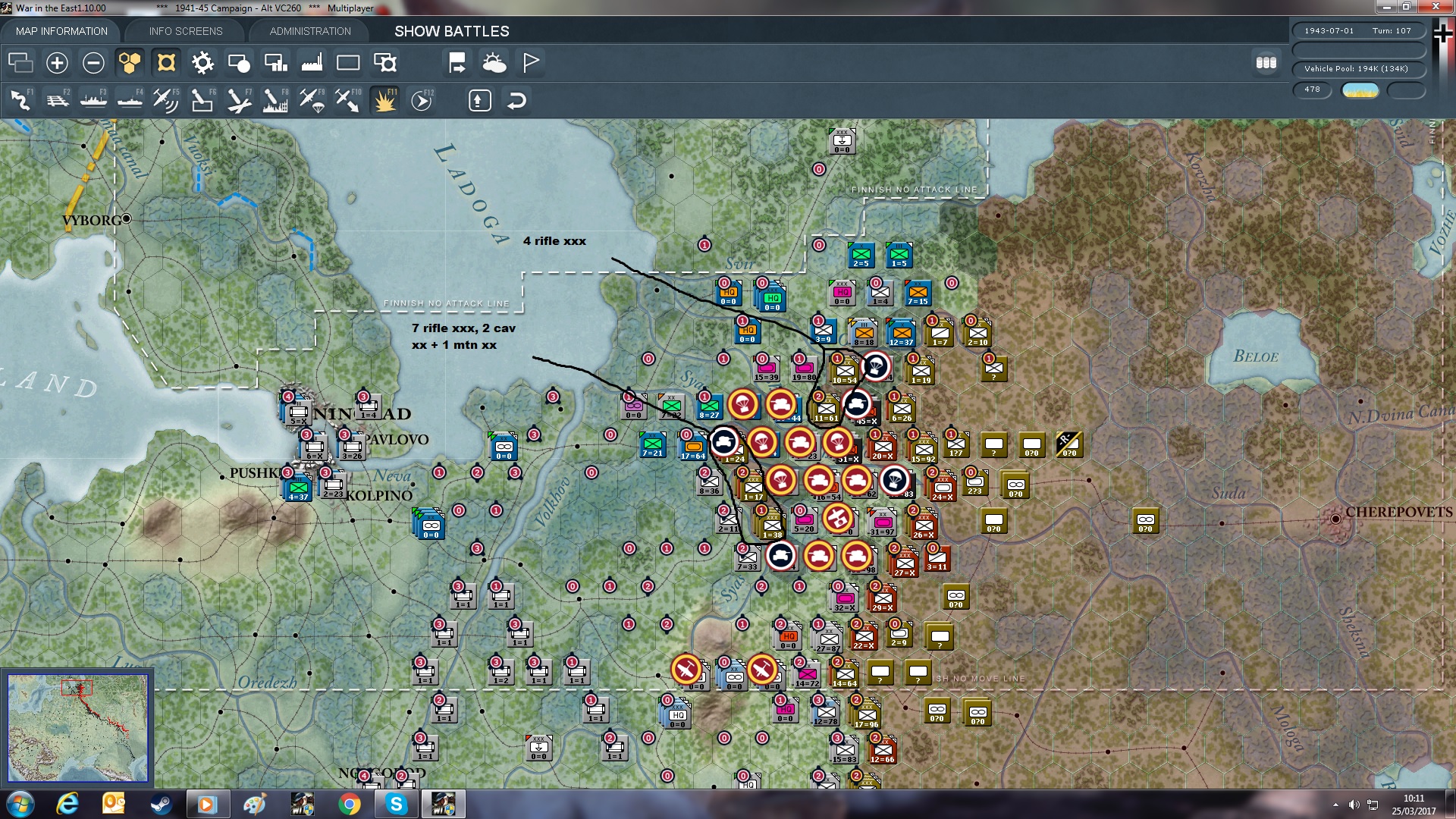
Task: Open the INFO SCREENS tab
Action: 186,31
